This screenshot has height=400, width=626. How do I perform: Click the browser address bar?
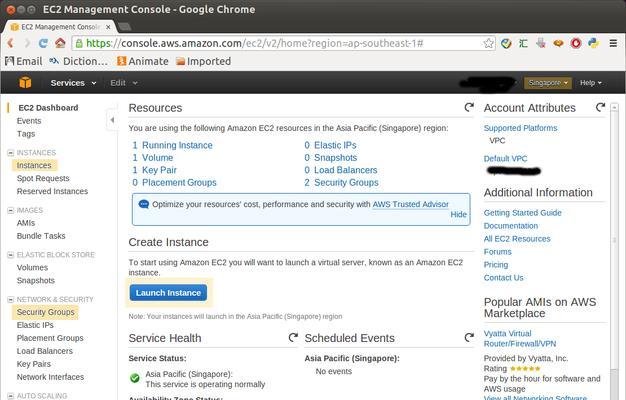pos(280,43)
